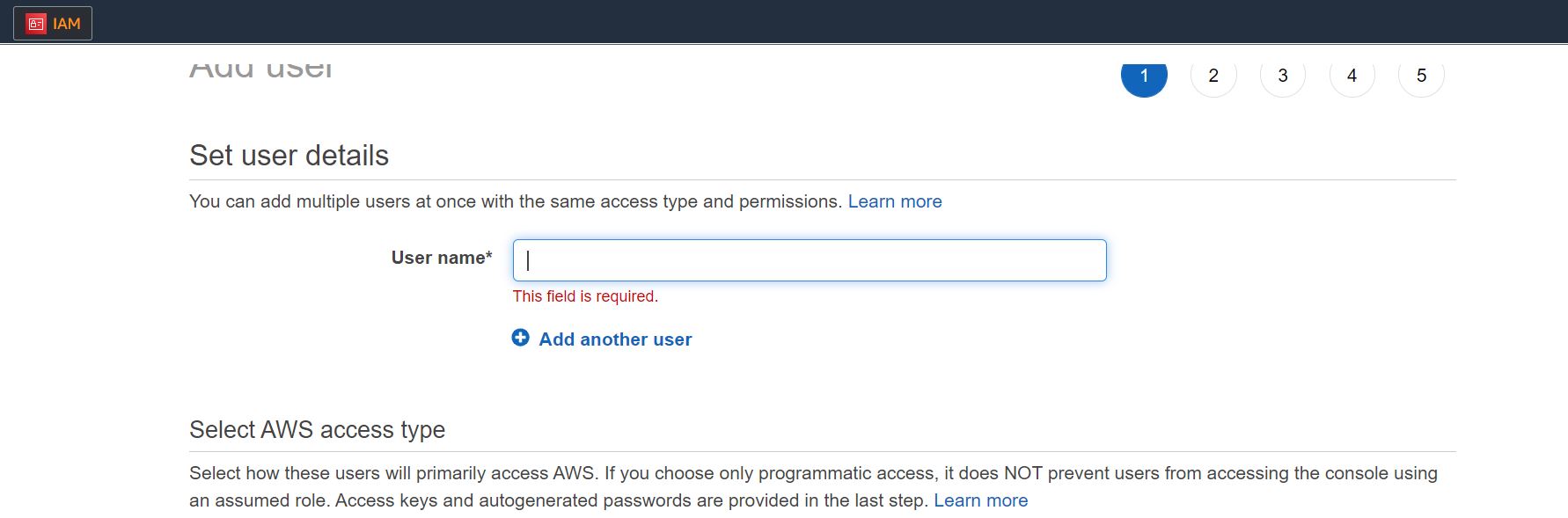The image size is (1568, 518).
Task: Select the step 3 progress circle
Action: pyautogui.click(x=1283, y=77)
